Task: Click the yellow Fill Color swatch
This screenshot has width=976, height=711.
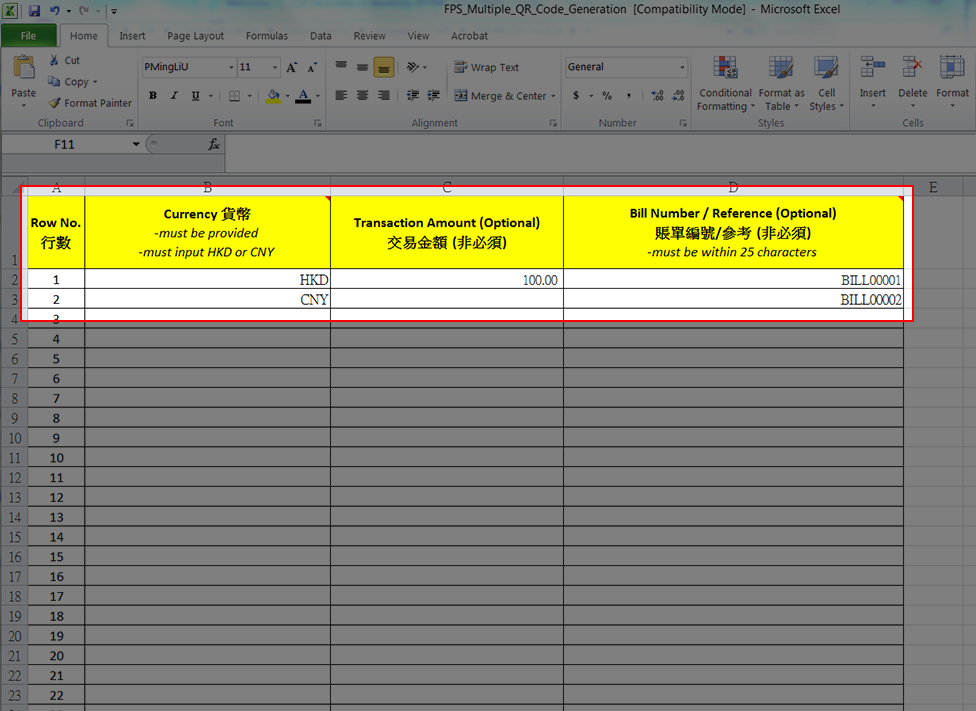Action: pos(273,96)
